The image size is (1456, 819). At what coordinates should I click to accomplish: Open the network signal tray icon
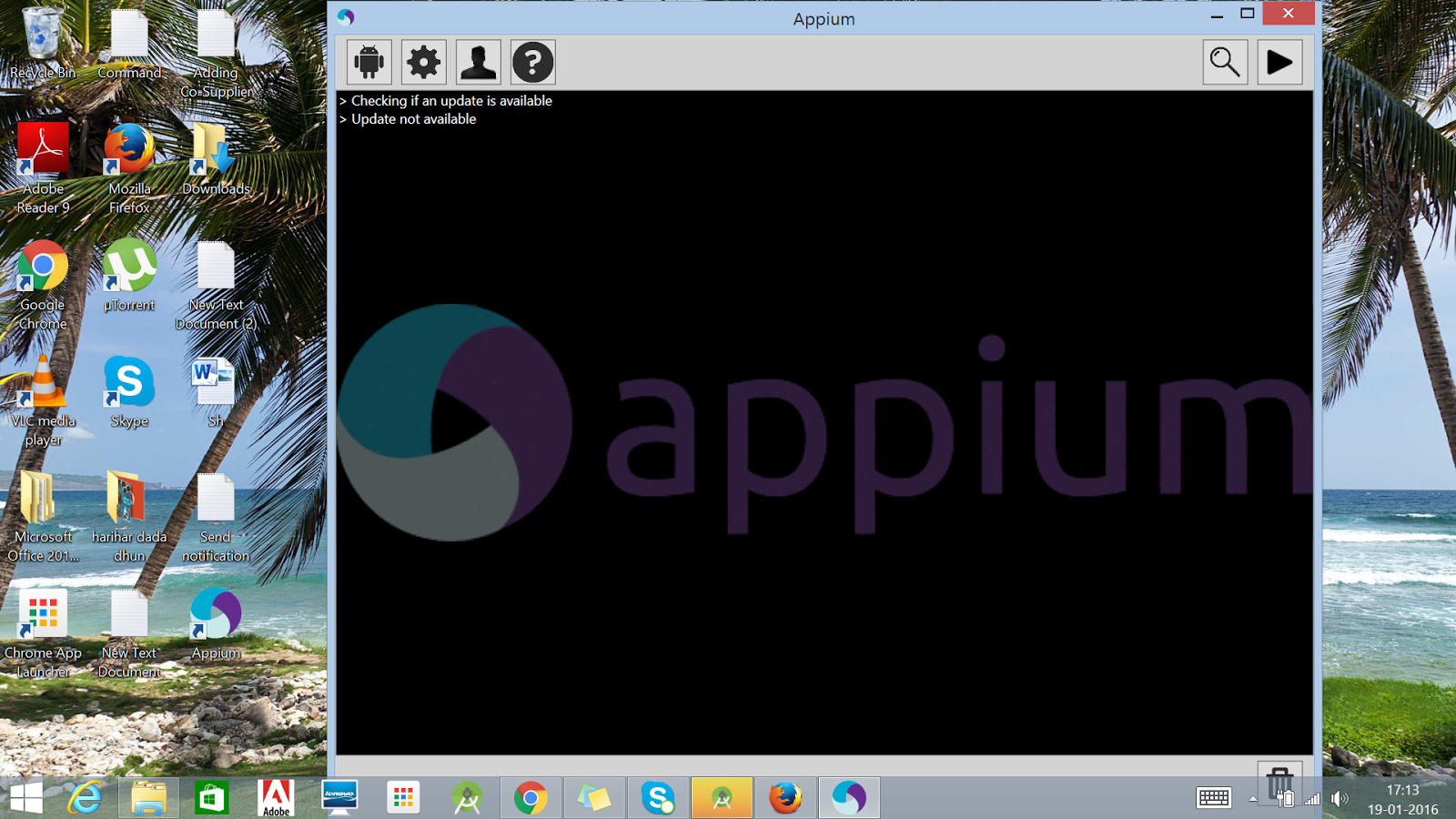(1312, 799)
